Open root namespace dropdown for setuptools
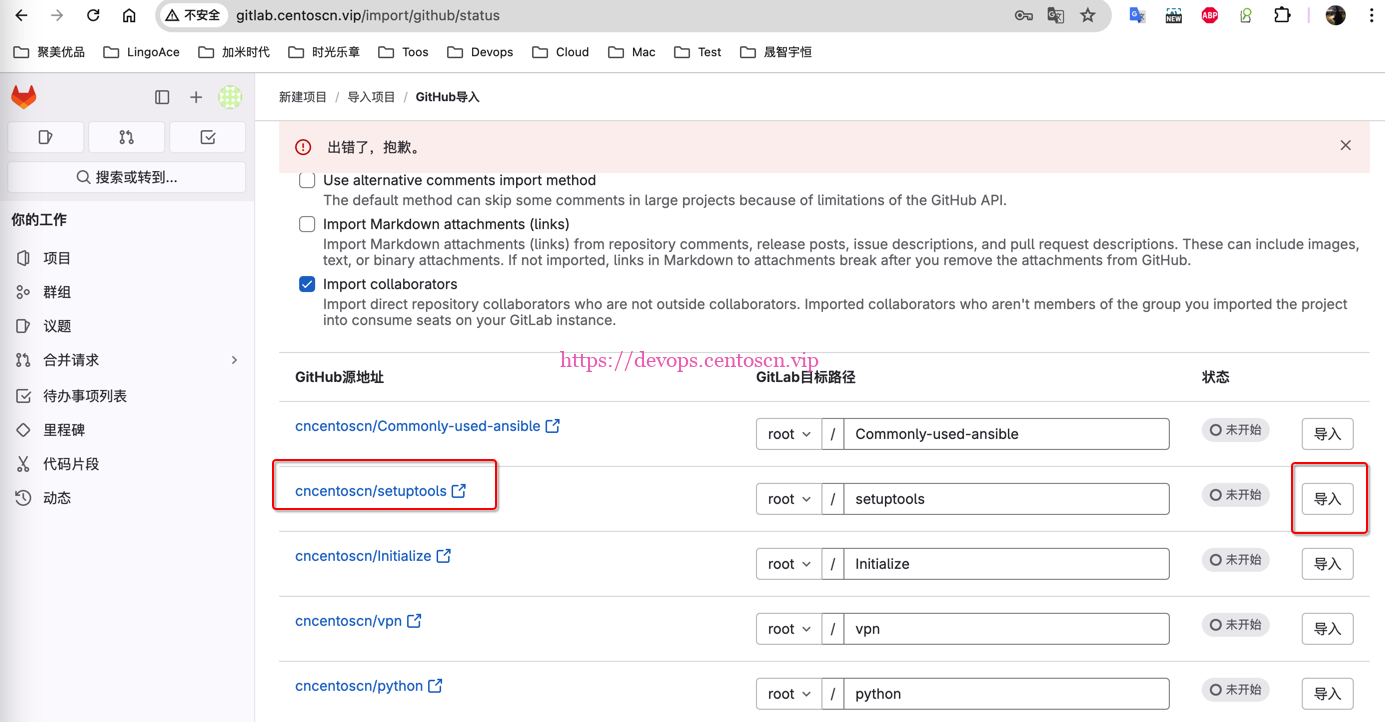This screenshot has width=1385, height=722. pos(789,499)
